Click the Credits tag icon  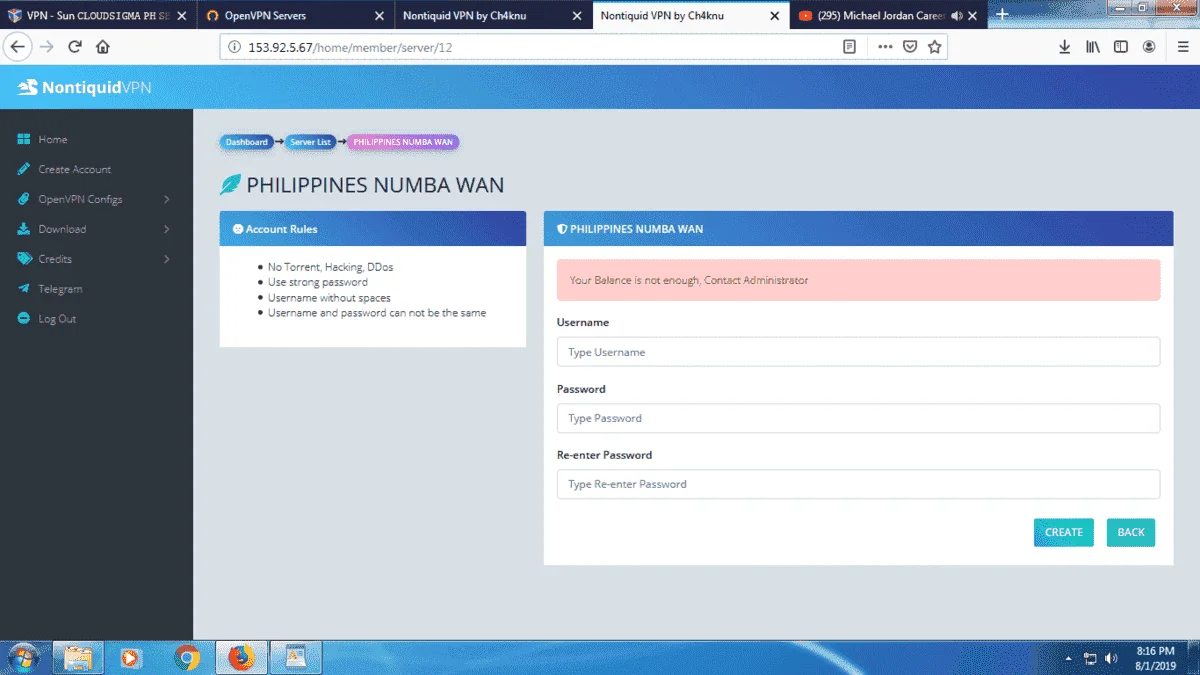pyautogui.click(x=24, y=260)
